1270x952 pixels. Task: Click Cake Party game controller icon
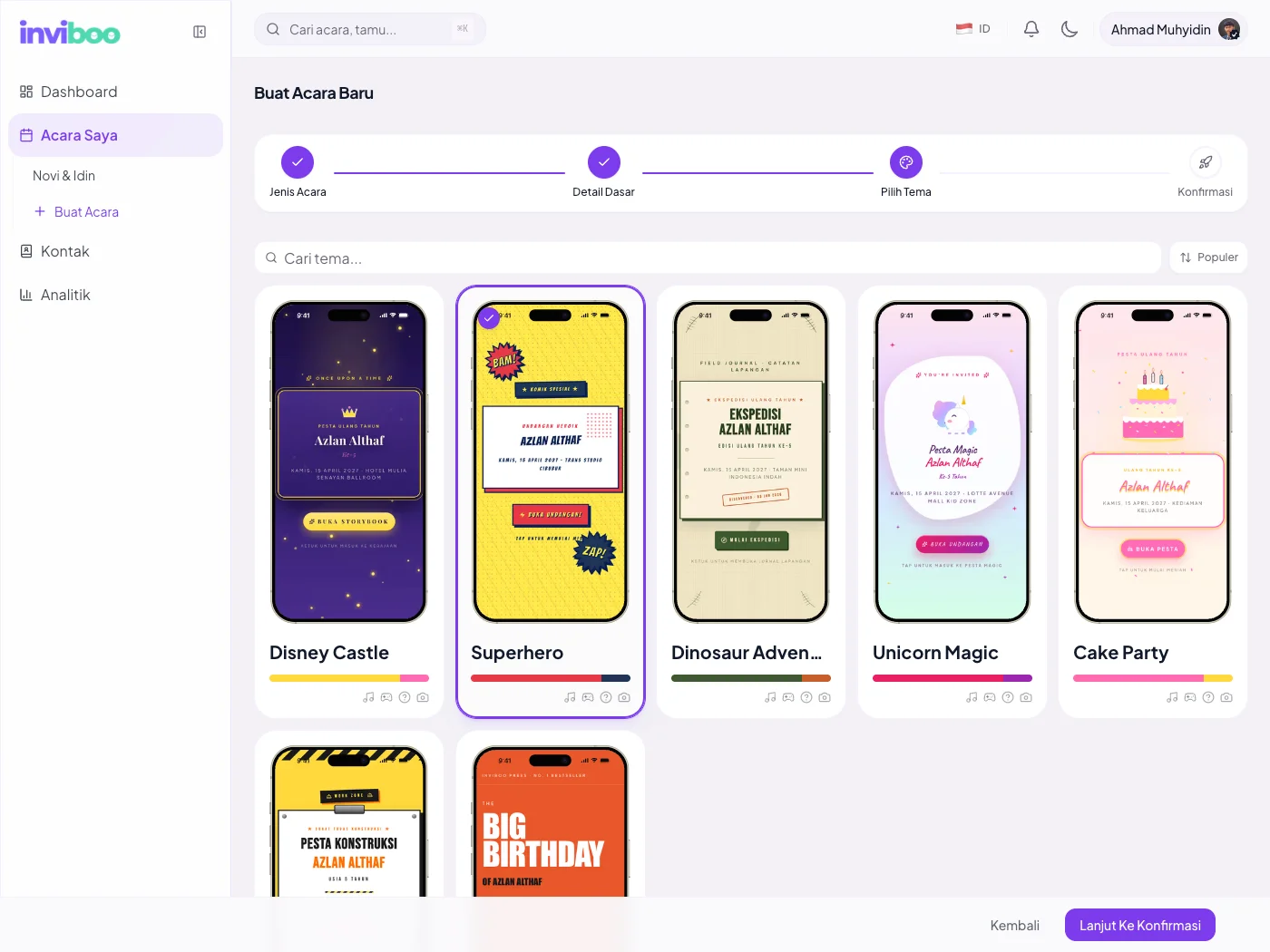(1190, 697)
